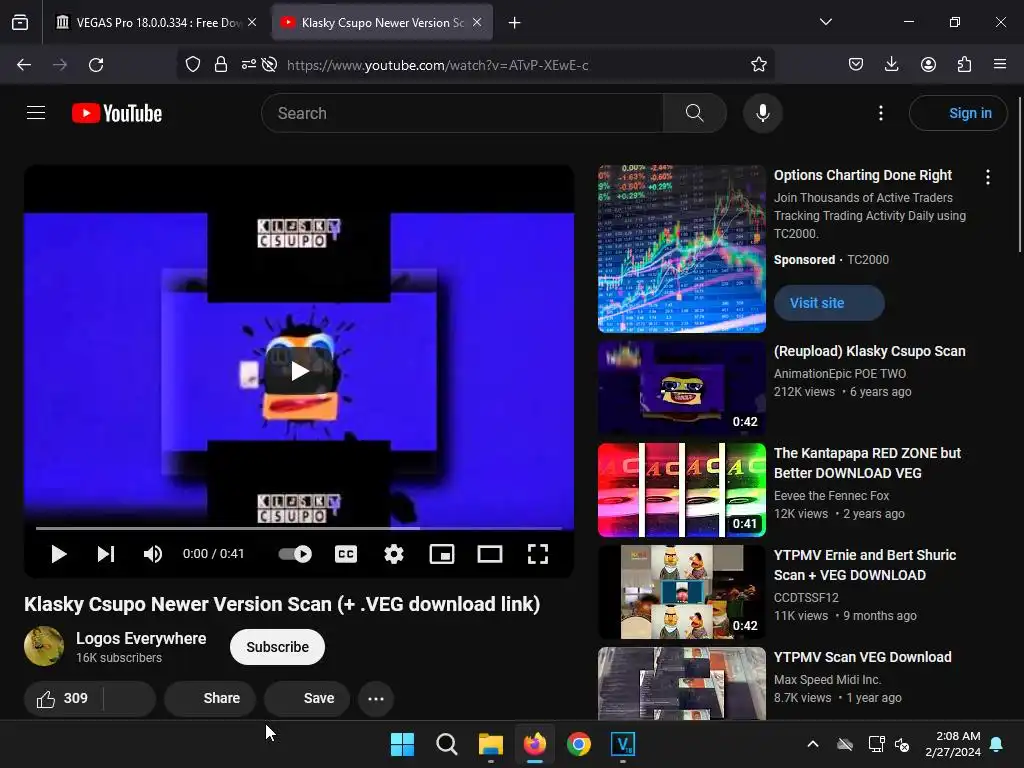The image size is (1024, 768).
Task: Click the large play overlay on video
Action: tap(299, 371)
